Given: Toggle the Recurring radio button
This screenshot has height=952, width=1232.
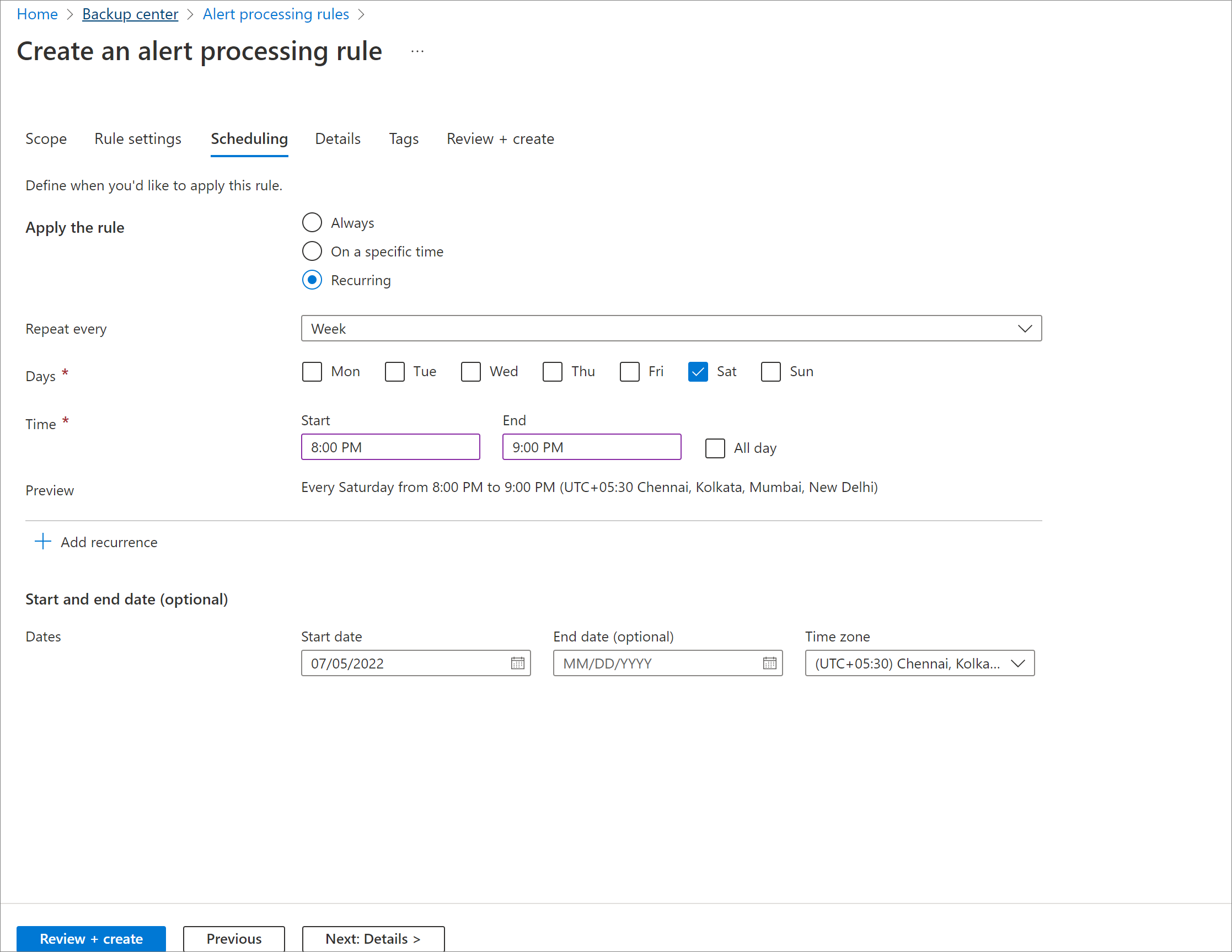Looking at the screenshot, I should [312, 279].
